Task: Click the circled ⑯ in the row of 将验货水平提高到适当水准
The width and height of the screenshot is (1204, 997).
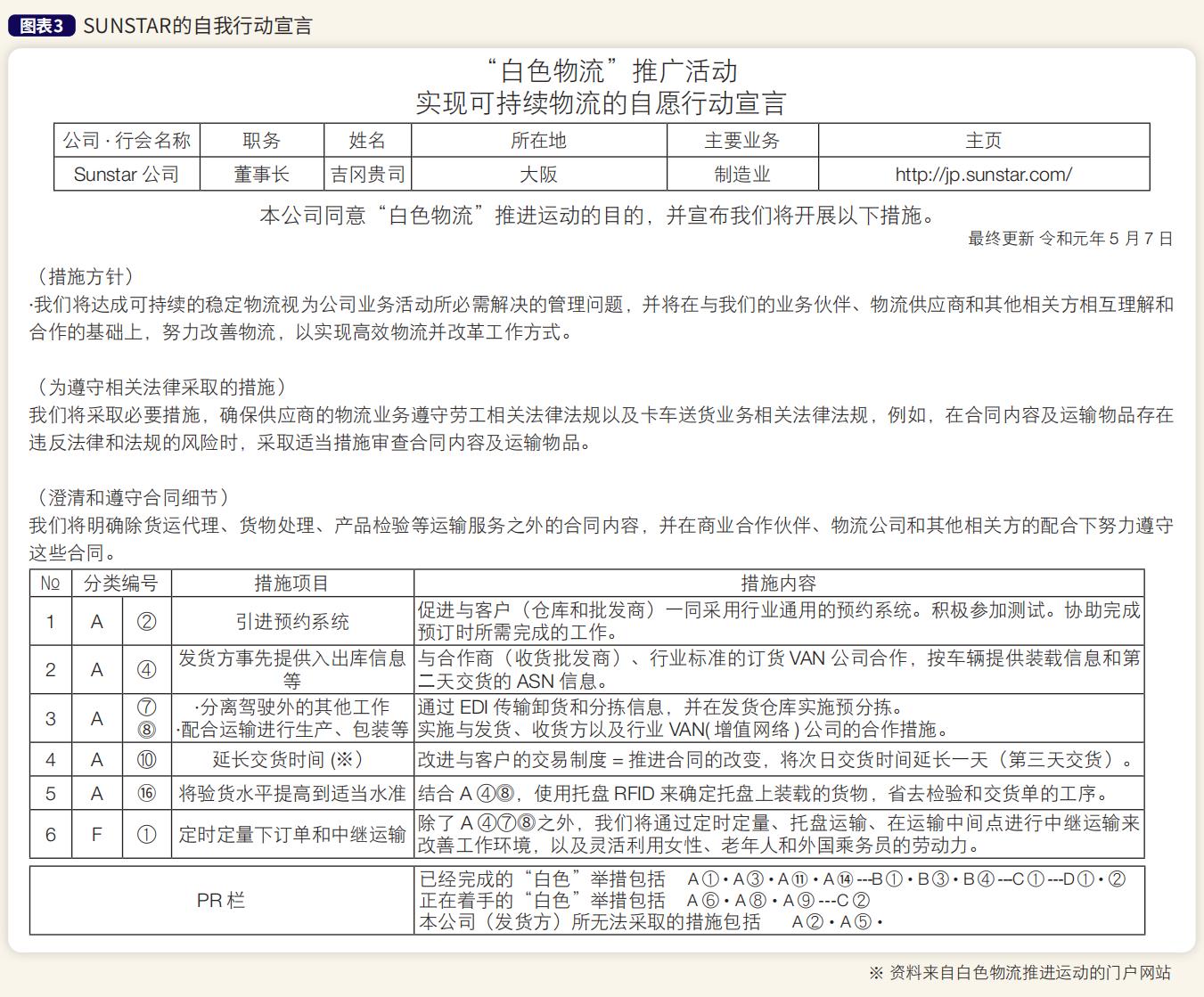Action: click(146, 793)
